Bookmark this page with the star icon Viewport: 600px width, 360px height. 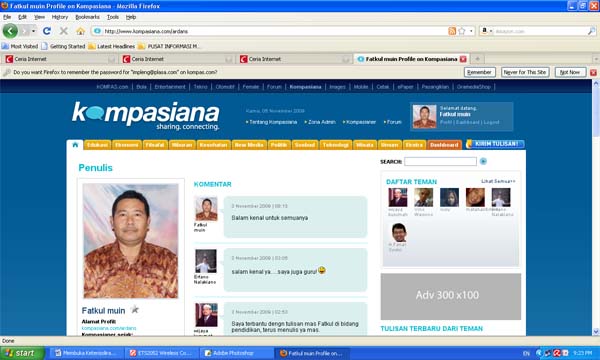coord(462,31)
